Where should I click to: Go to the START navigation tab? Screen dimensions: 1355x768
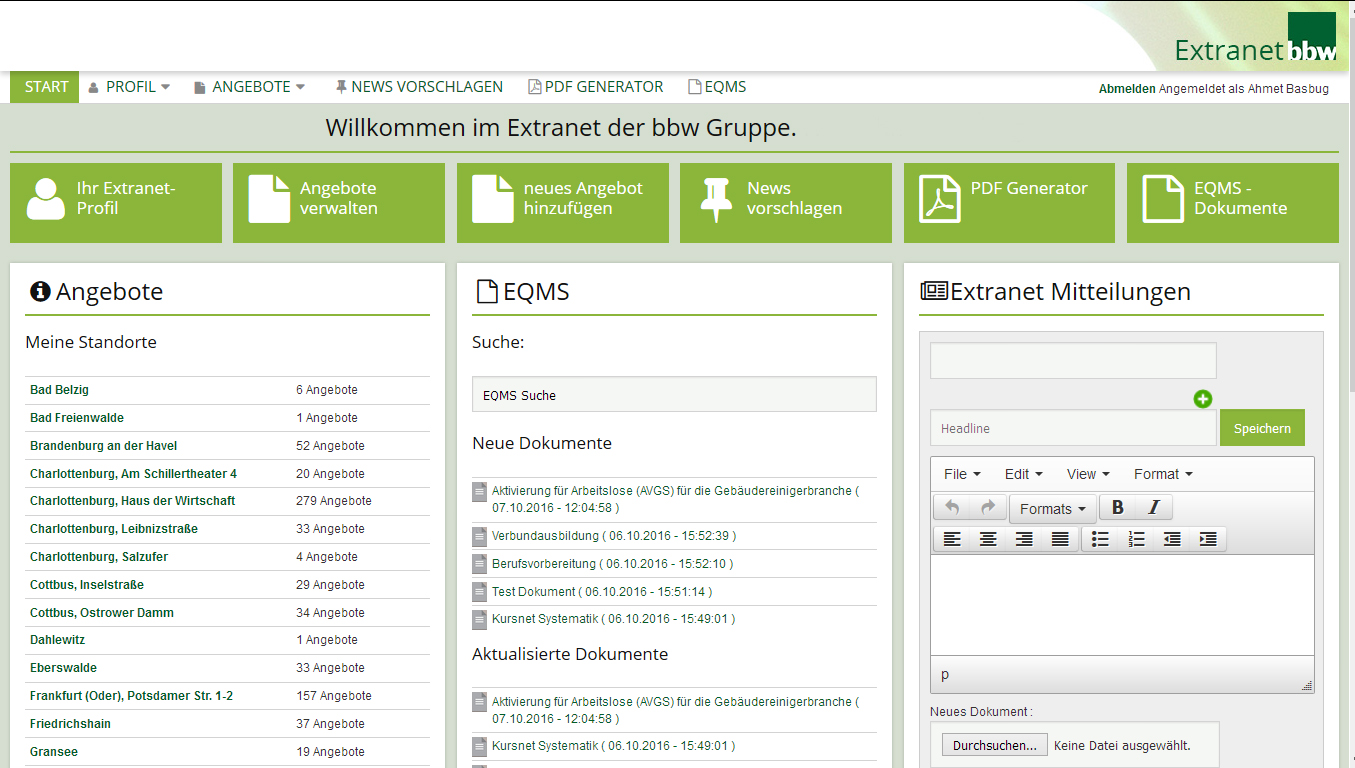tap(45, 87)
